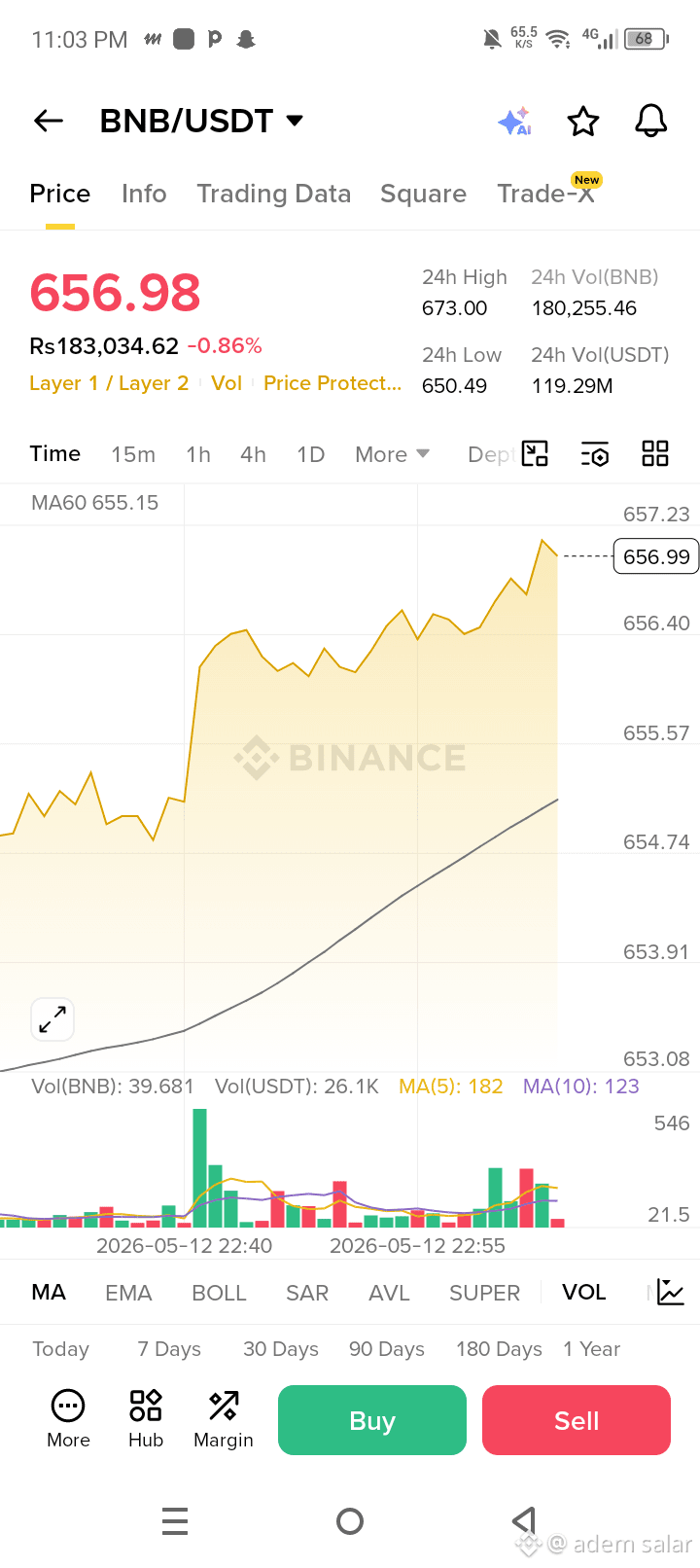Image resolution: width=700 pixels, height=1568 pixels.
Task: Open the indicator chart icon beside VOL
Action: (671, 1292)
